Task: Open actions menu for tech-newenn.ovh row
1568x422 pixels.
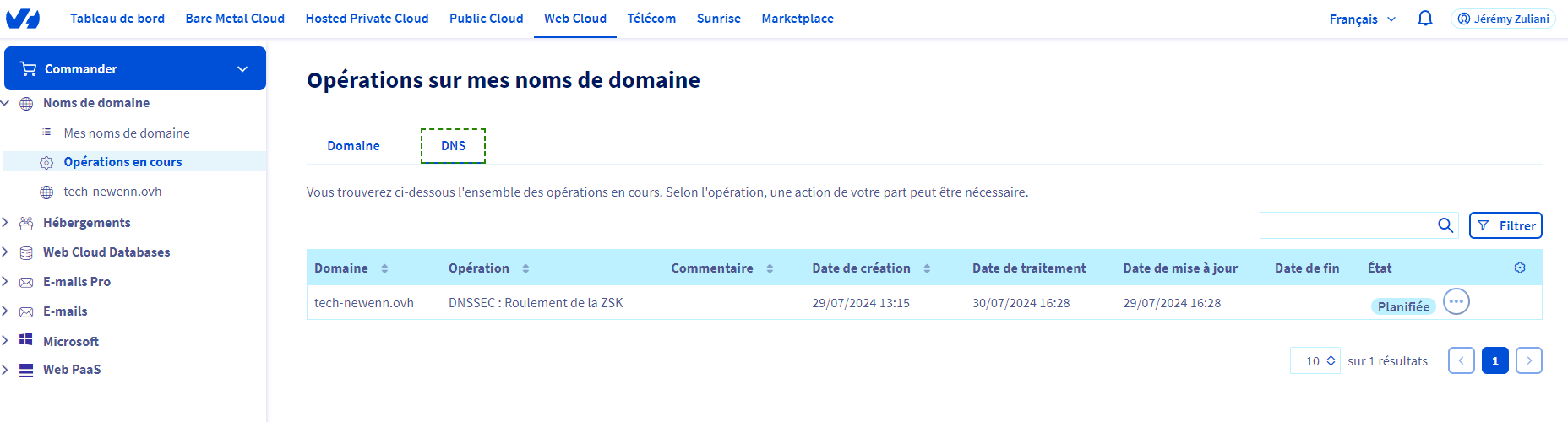Action: [x=1456, y=301]
